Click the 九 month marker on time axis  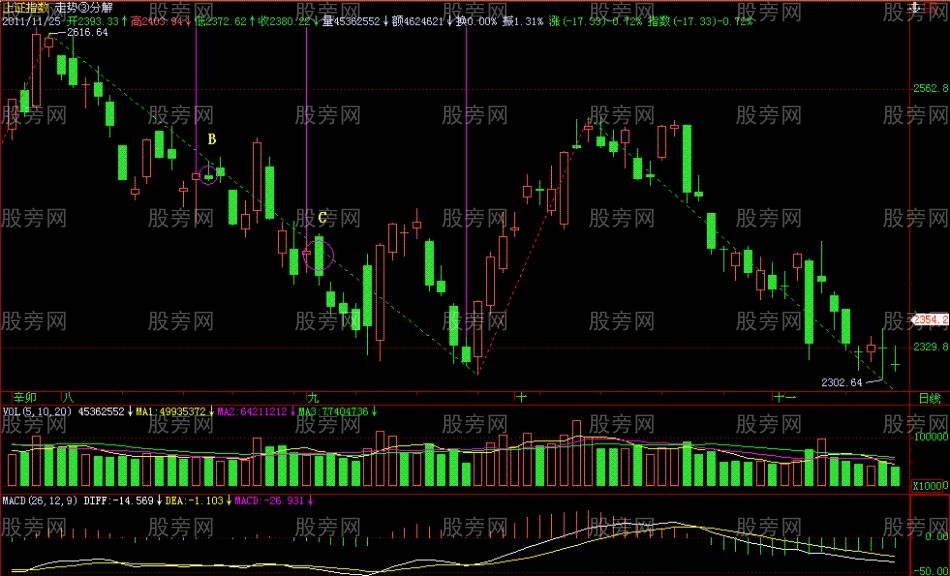tap(313, 399)
